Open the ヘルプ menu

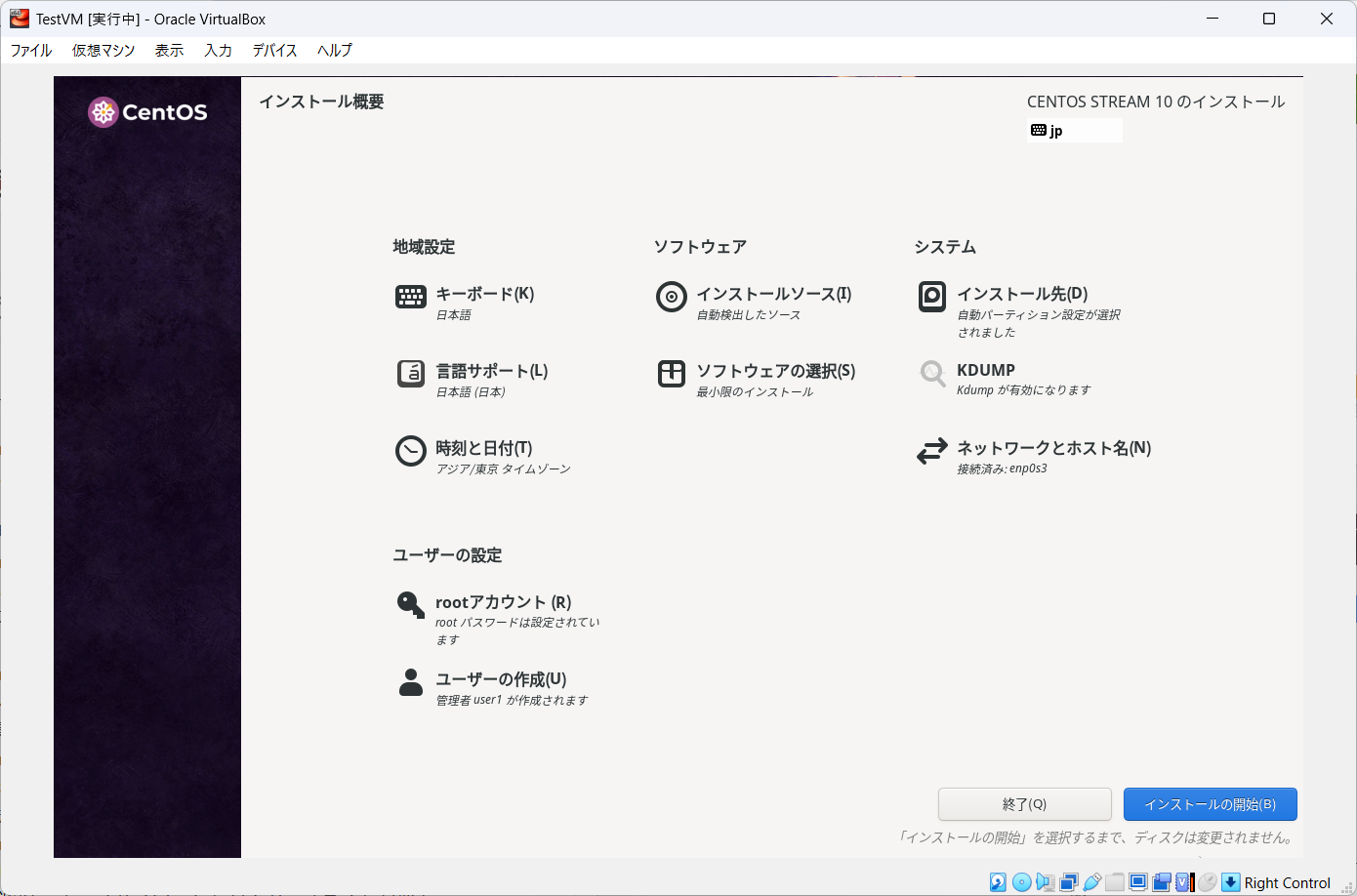[x=335, y=50]
